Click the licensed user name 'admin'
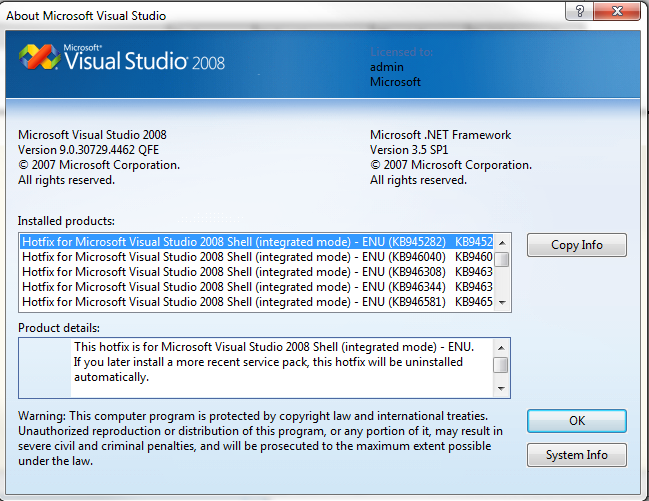 coord(387,67)
